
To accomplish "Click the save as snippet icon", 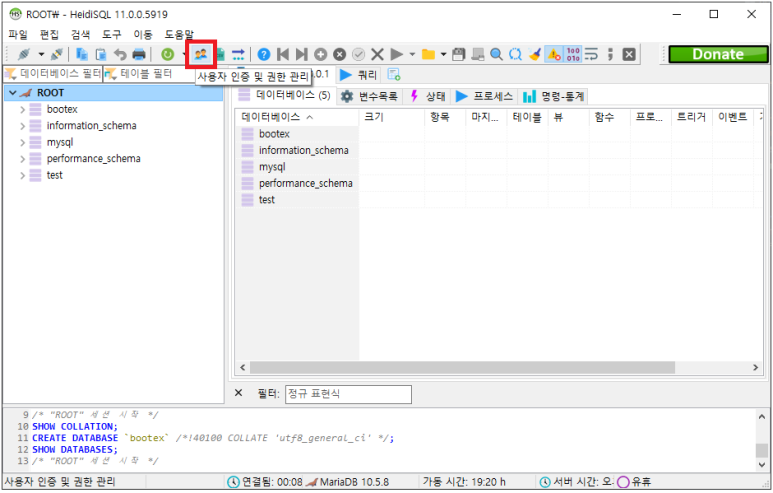I will [x=477, y=54].
